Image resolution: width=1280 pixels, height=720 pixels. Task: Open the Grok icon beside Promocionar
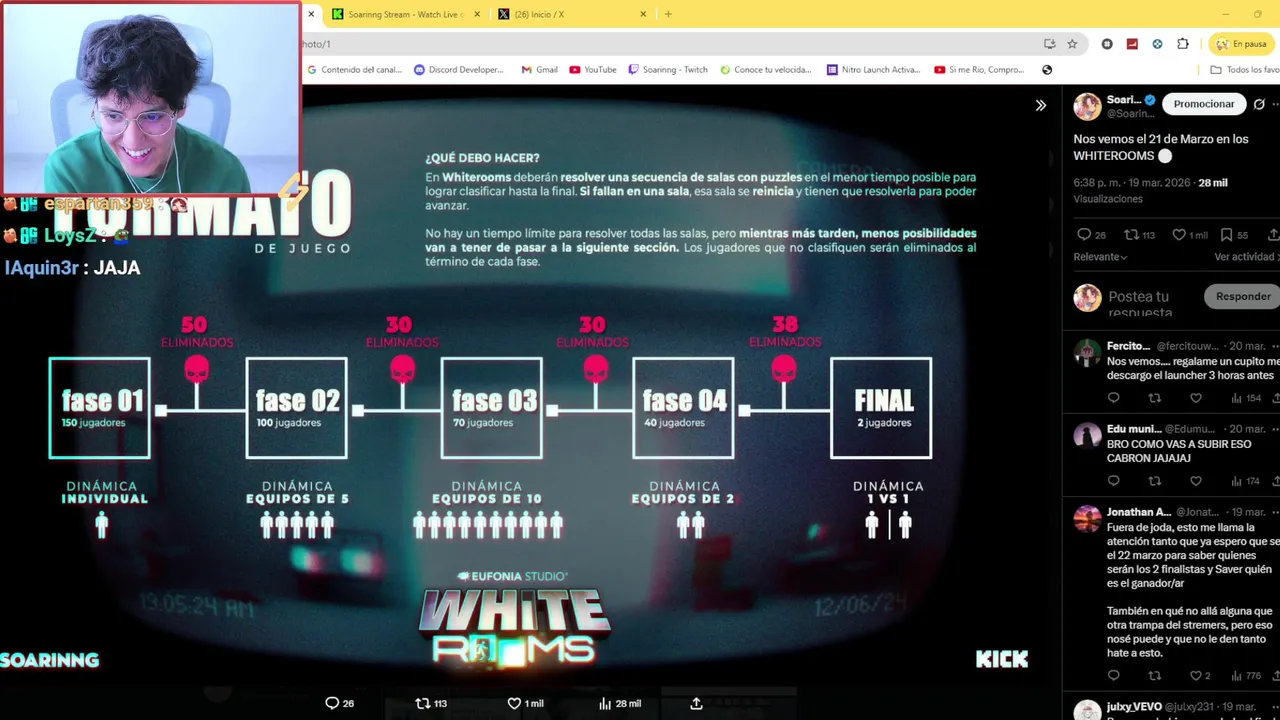coord(1260,104)
